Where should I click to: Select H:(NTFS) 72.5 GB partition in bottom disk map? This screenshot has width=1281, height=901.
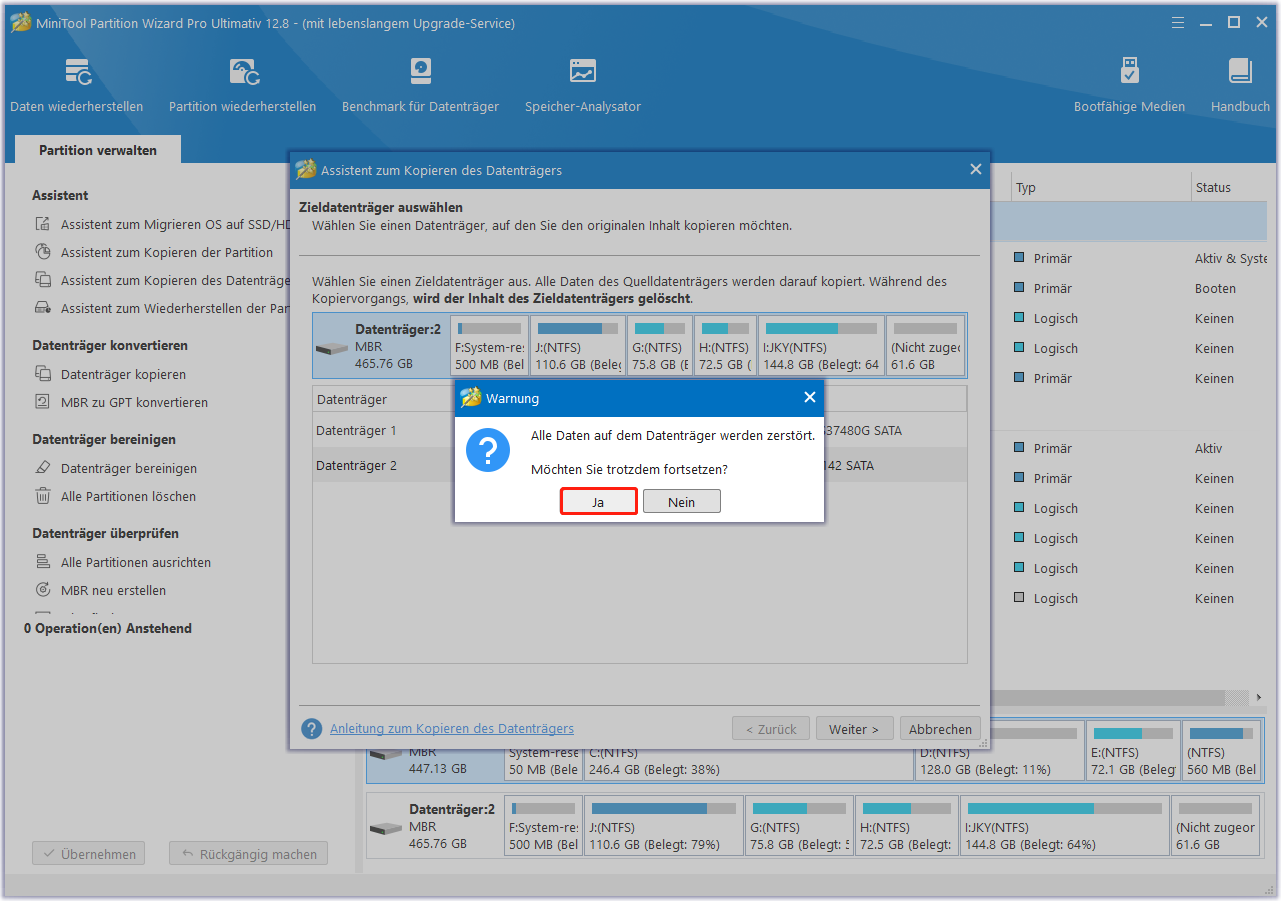coord(906,824)
